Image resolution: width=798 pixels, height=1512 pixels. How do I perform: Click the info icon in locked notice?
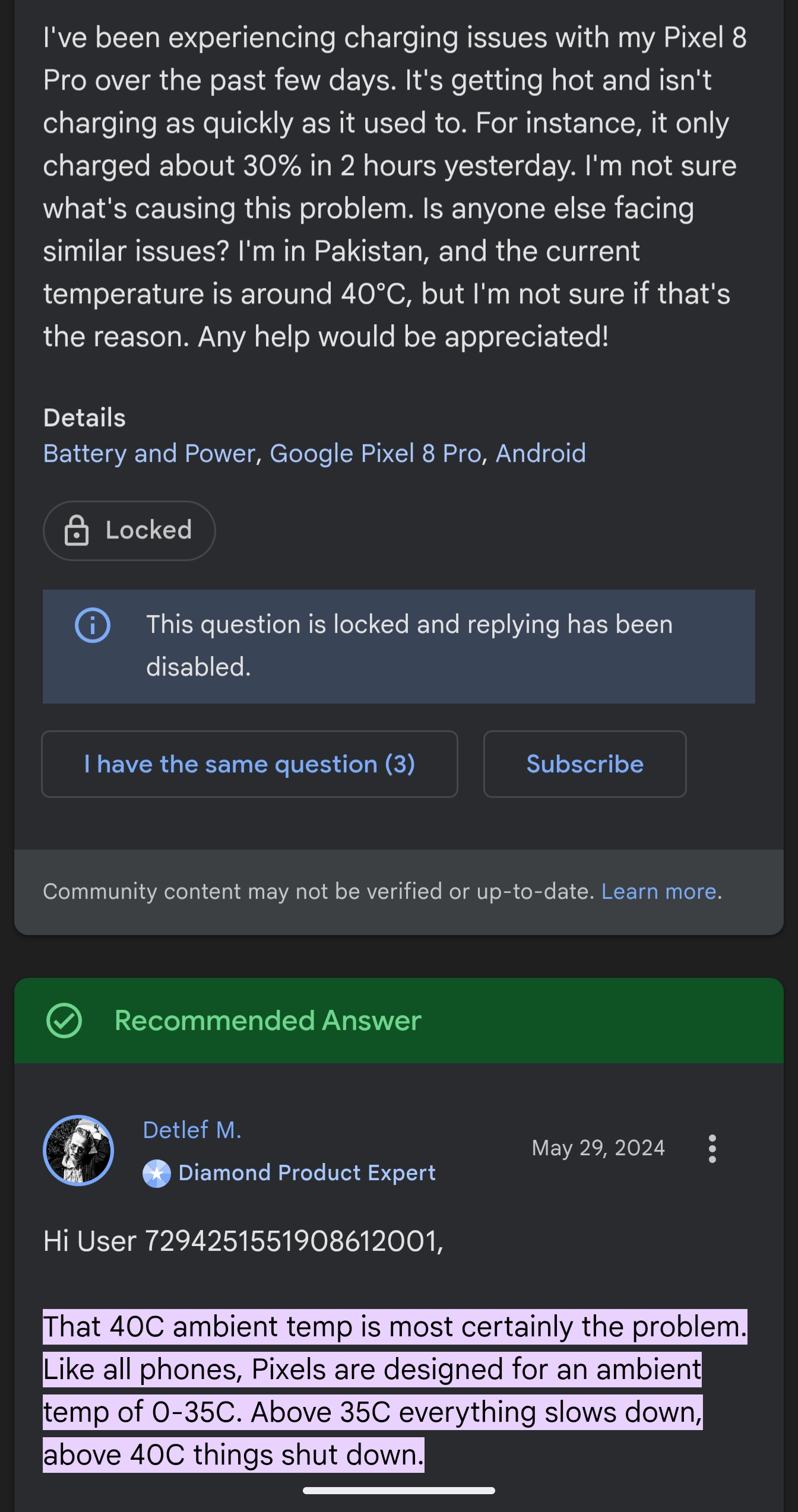point(93,625)
